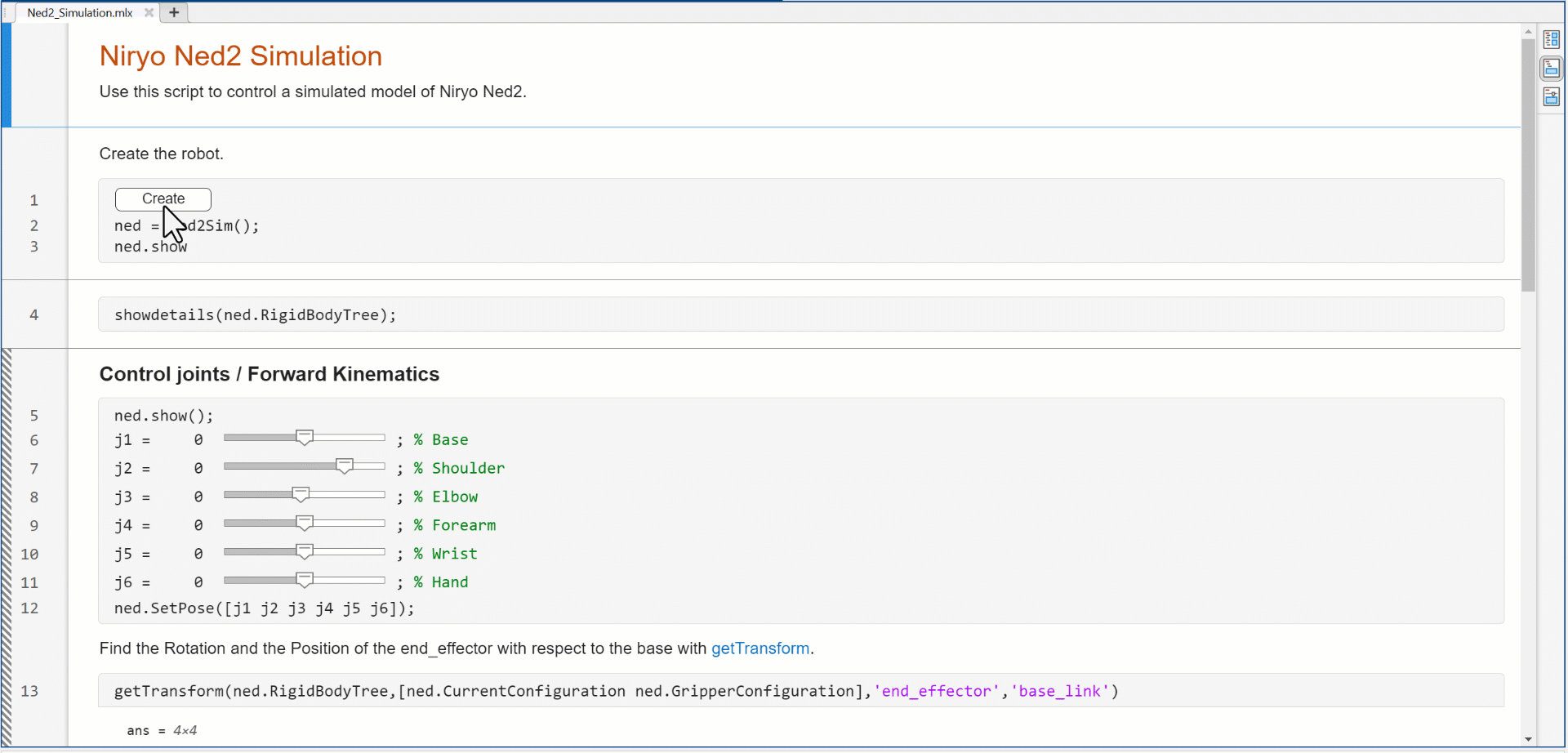This screenshot has height=753, width=1568.
Task: Close the Ned2_Simulation.mlx tab
Action: (149, 12)
